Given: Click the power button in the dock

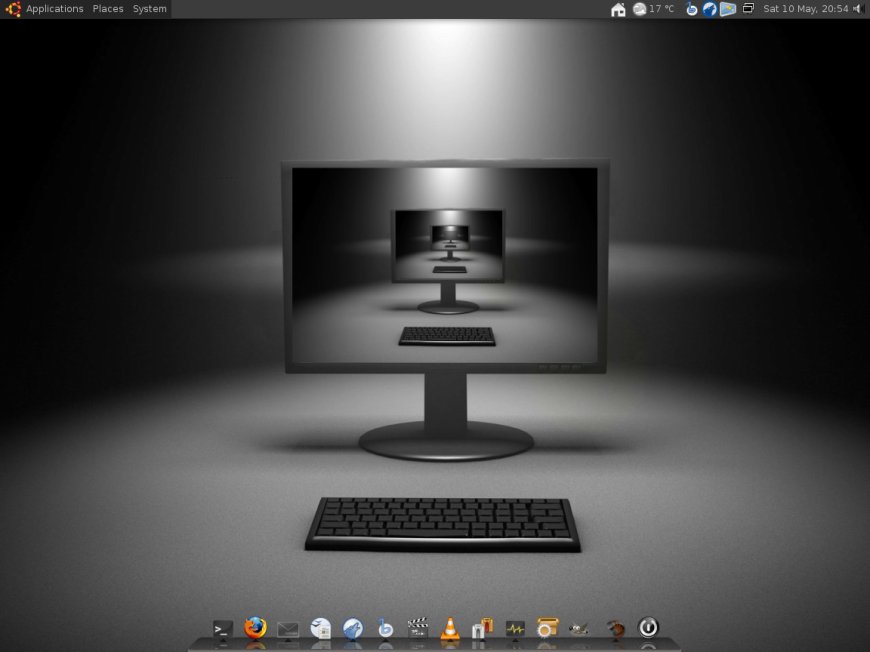Looking at the screenshot, I should [648, 628].
